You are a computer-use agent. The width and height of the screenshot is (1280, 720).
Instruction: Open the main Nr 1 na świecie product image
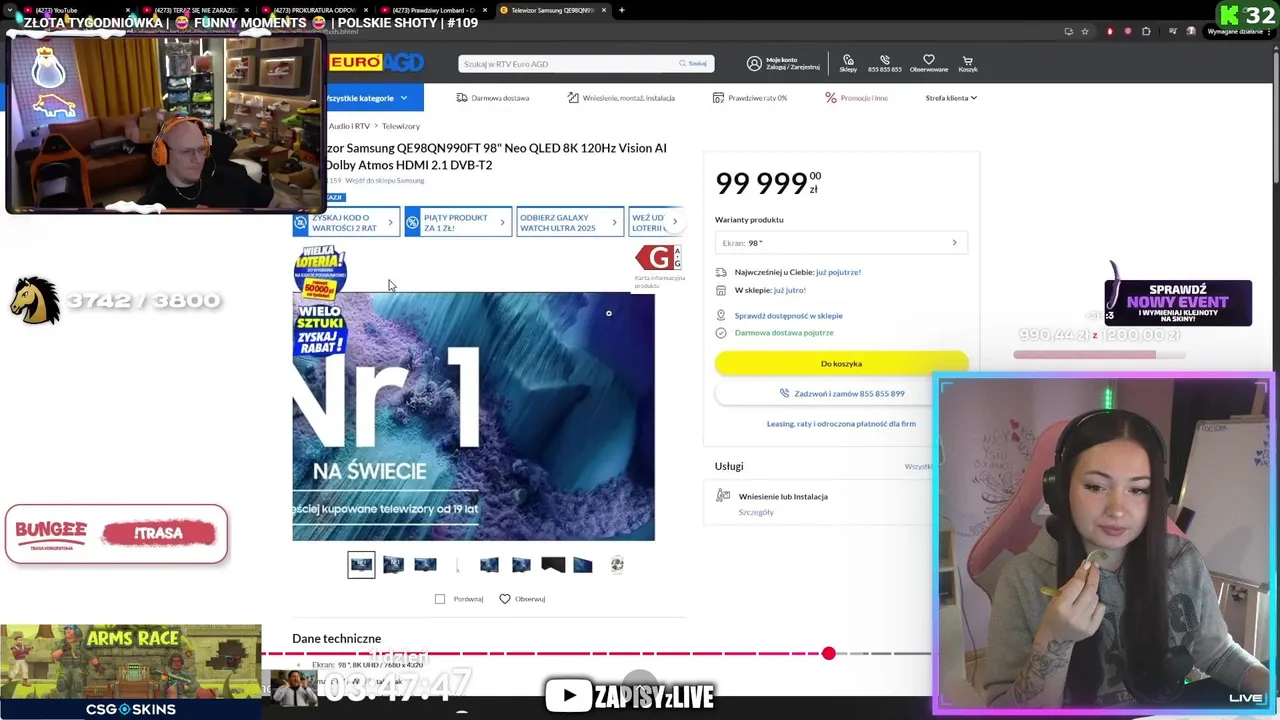(473, 416)
